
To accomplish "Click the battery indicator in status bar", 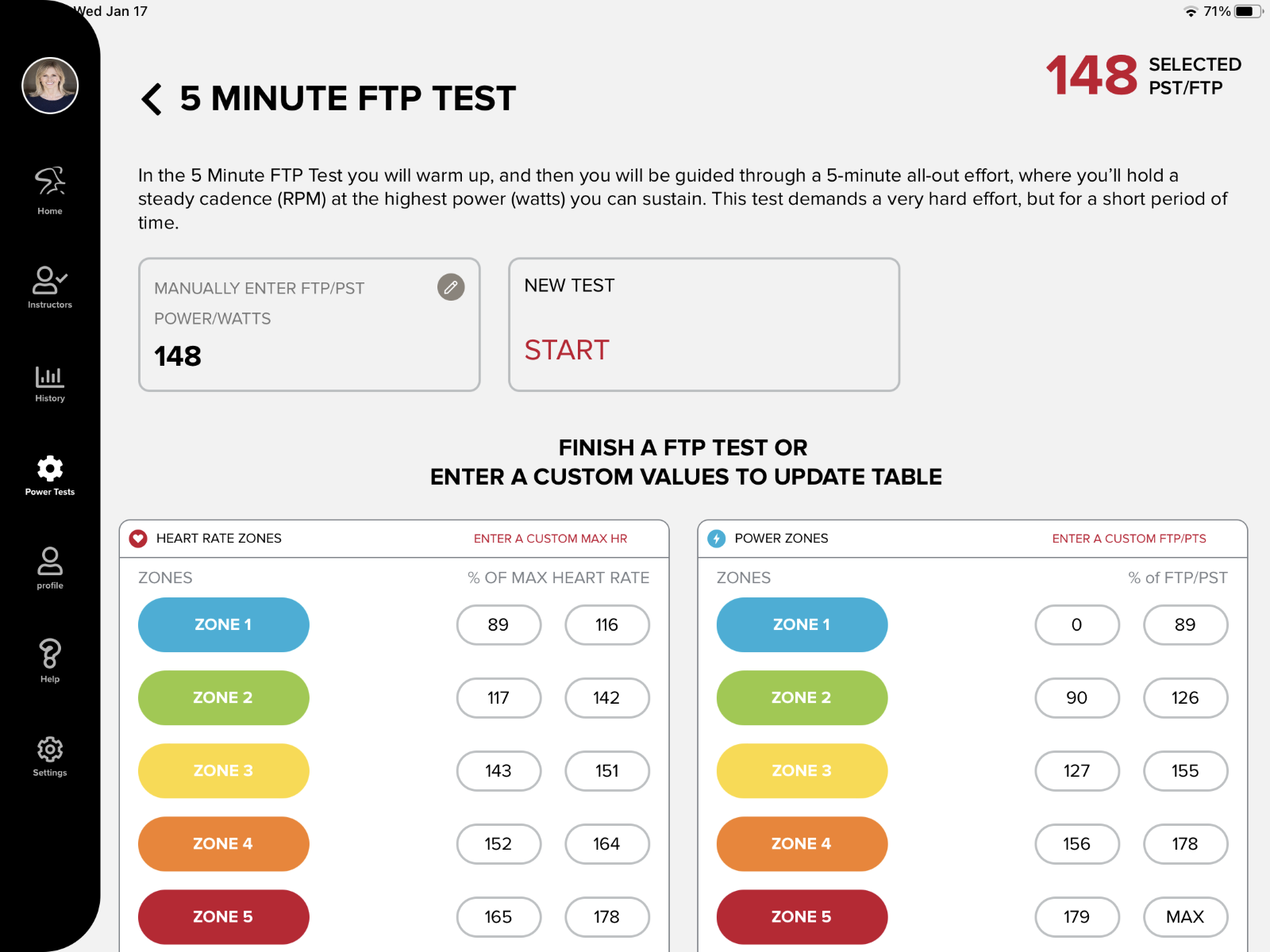I will 1248,11.
